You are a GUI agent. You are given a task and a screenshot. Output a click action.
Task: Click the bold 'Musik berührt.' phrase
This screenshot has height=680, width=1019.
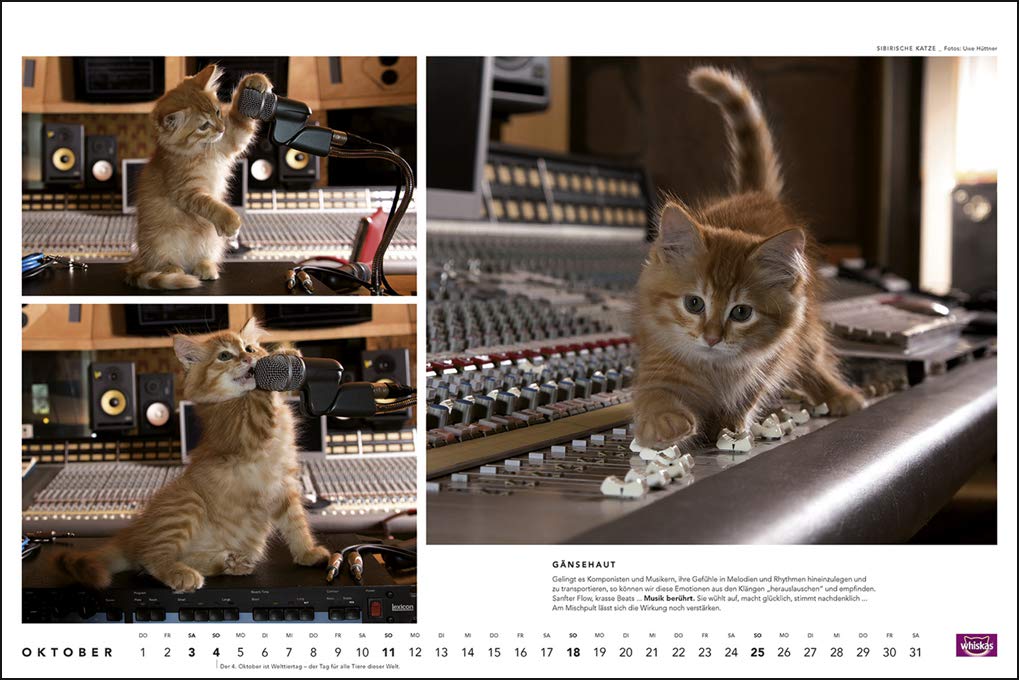[669, 597]
